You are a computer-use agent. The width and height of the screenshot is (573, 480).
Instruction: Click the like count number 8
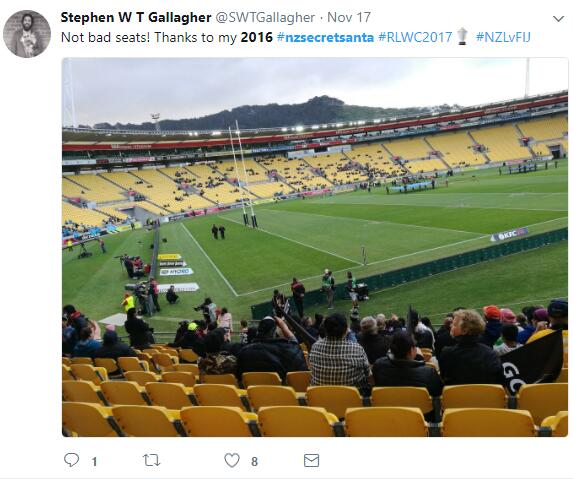[x=254, y=462]
